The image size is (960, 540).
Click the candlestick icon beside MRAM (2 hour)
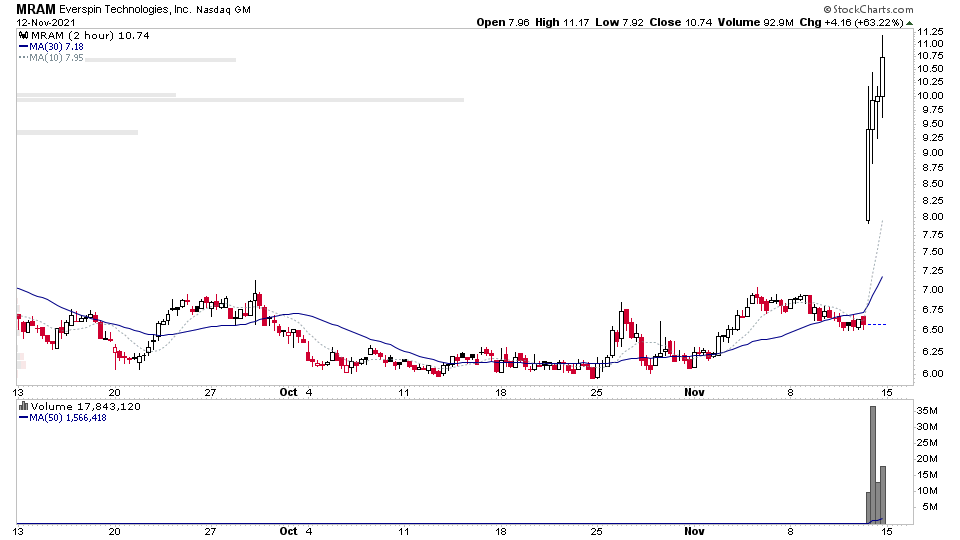pyautogui.click(x=24, y=36)
